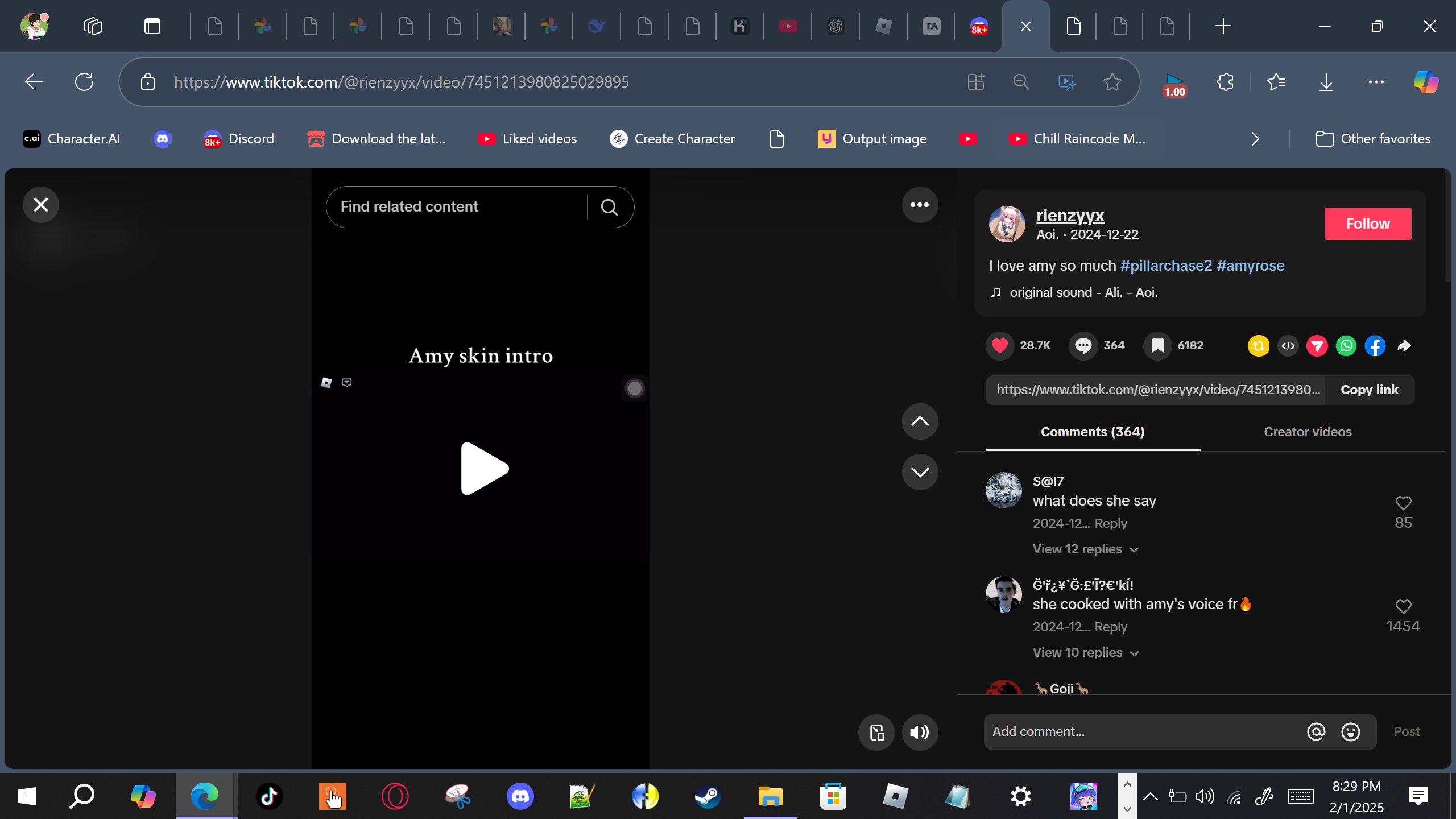This screenshot has width=1456, height=819.
Task: Click the Find related content search field
Action: 455,206
